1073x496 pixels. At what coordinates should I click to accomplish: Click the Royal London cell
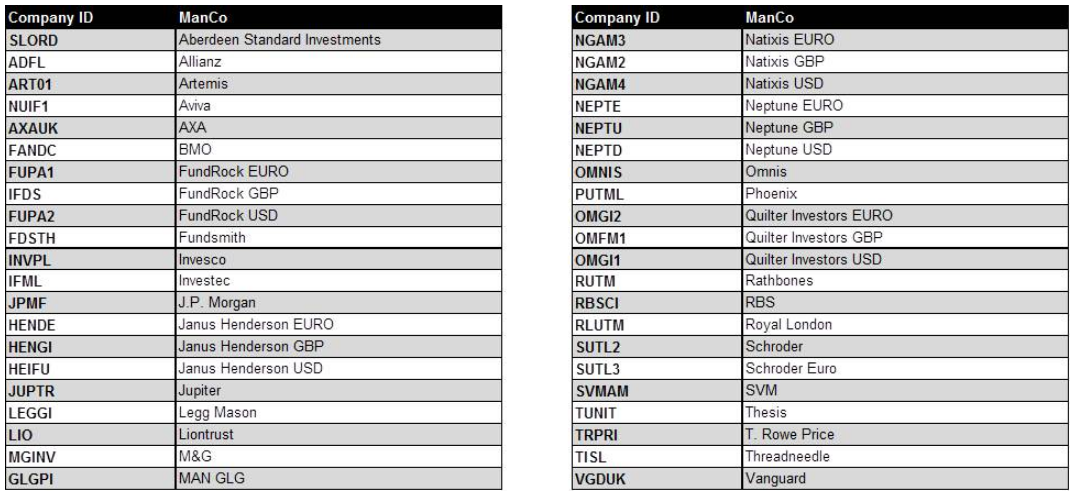(x=905, y=325)
